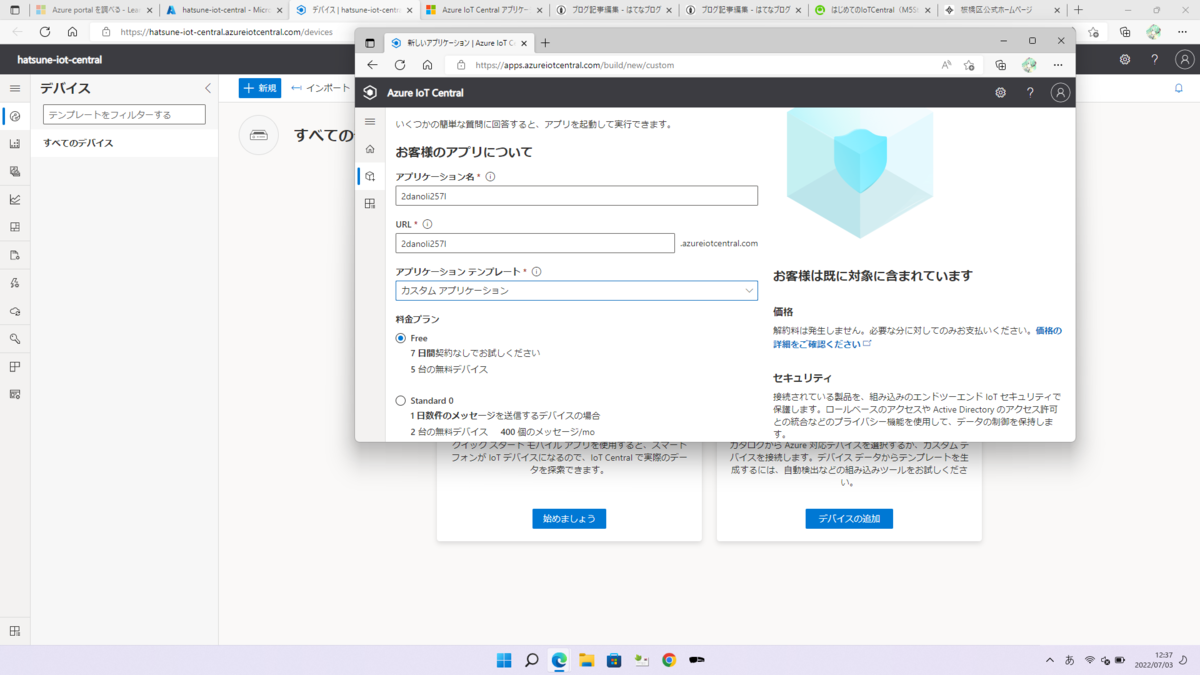Open アプリケーション テンプレート dropdown
Image resolution: width=1200 pixels, height=675 pixels.
[x=577, y=291]
